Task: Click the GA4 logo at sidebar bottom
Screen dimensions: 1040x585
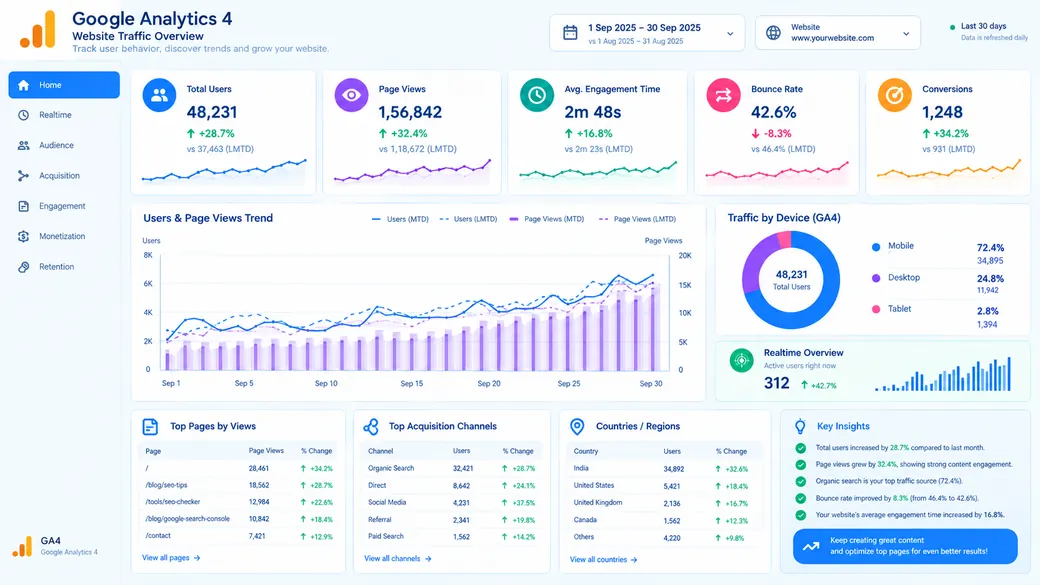Action: click(x=22, y=547)
